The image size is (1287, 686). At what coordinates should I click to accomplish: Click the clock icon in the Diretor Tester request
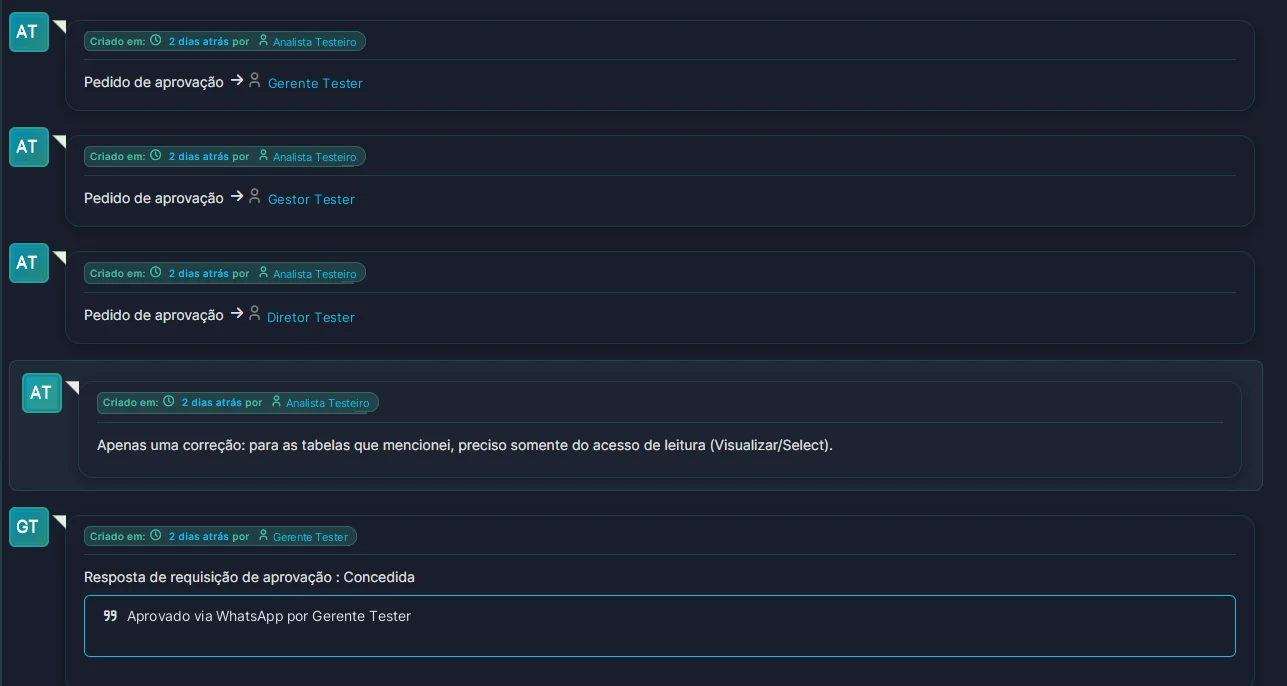pos(156,273)
